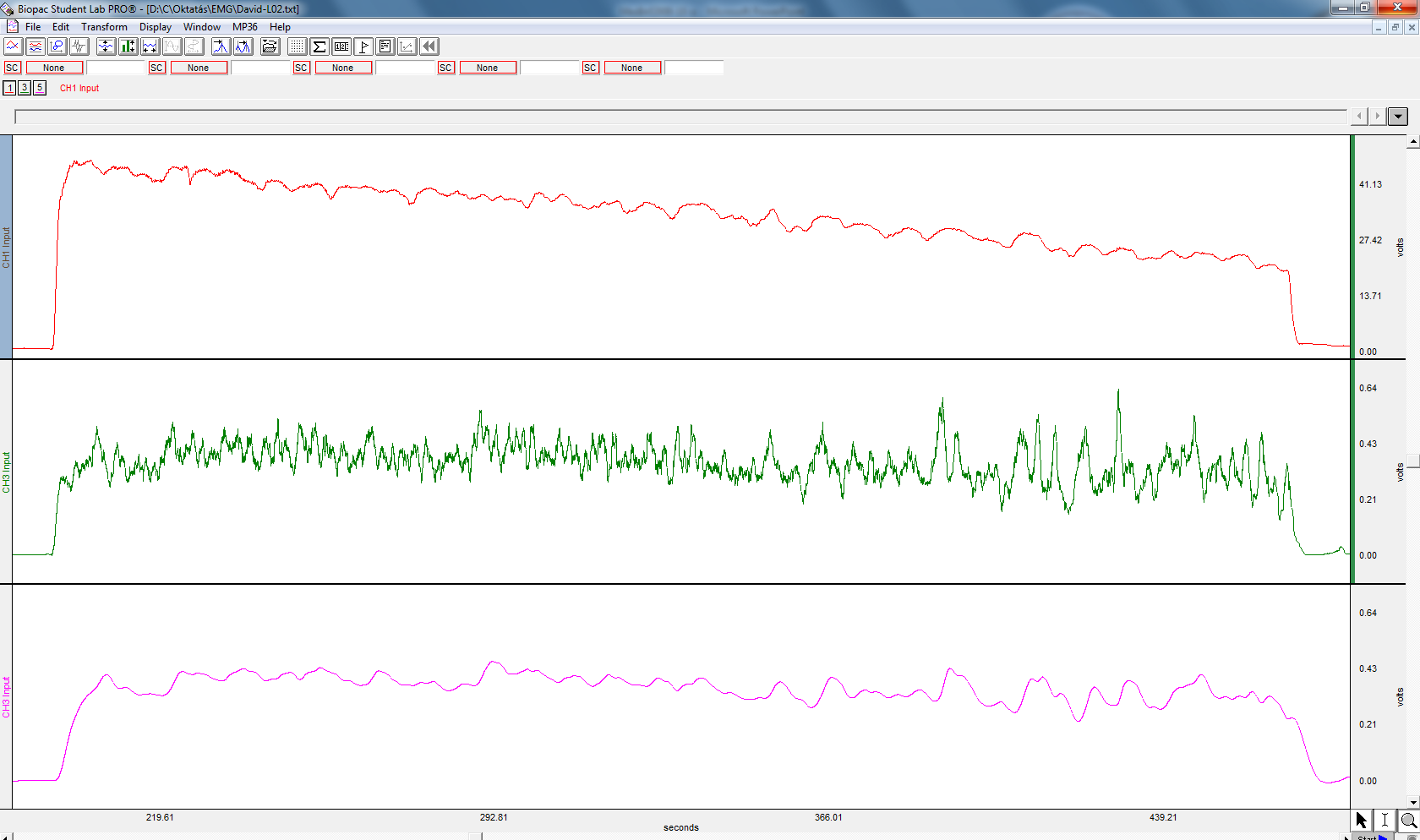This screenshot has height=840, width=1420.
Task: Open second measurement None type popup
Action: [x=199, y=68]
